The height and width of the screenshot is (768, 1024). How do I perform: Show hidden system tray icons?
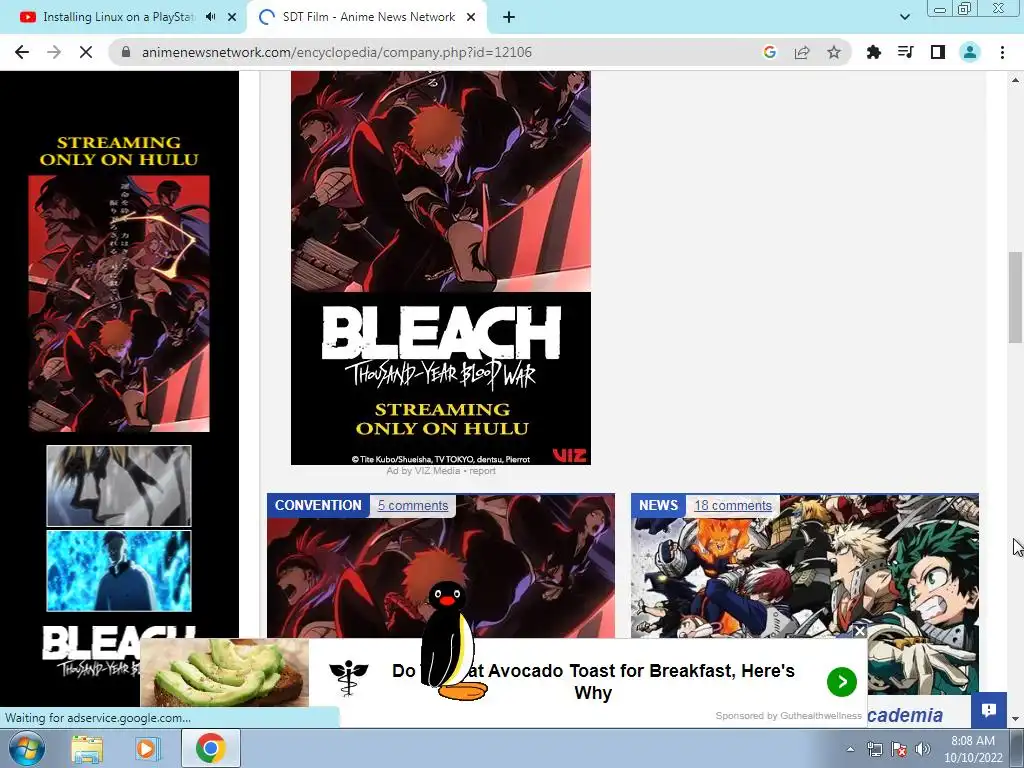pyautogui.click(x=850, y=750)
